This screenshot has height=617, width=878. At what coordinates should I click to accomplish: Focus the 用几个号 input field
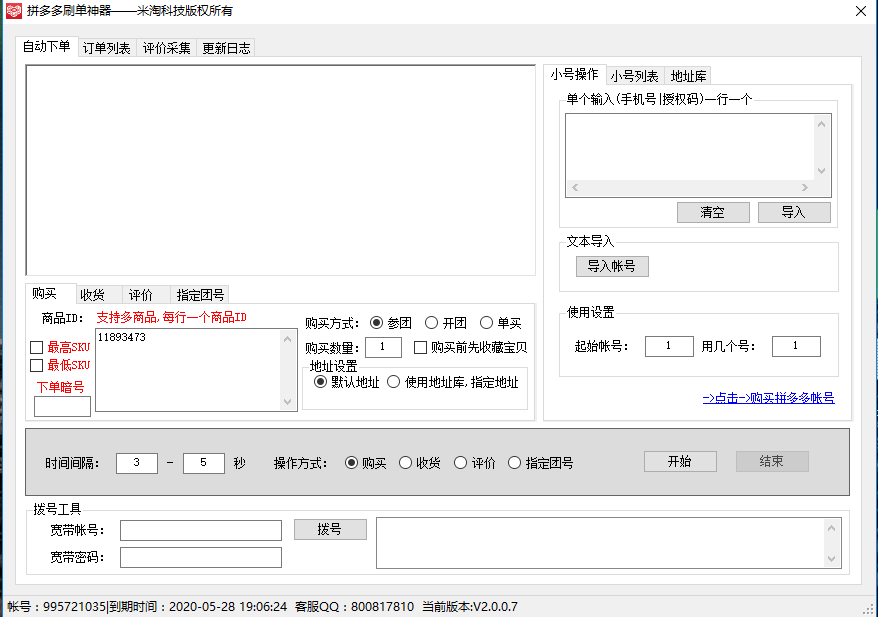[x=796, y=346]
